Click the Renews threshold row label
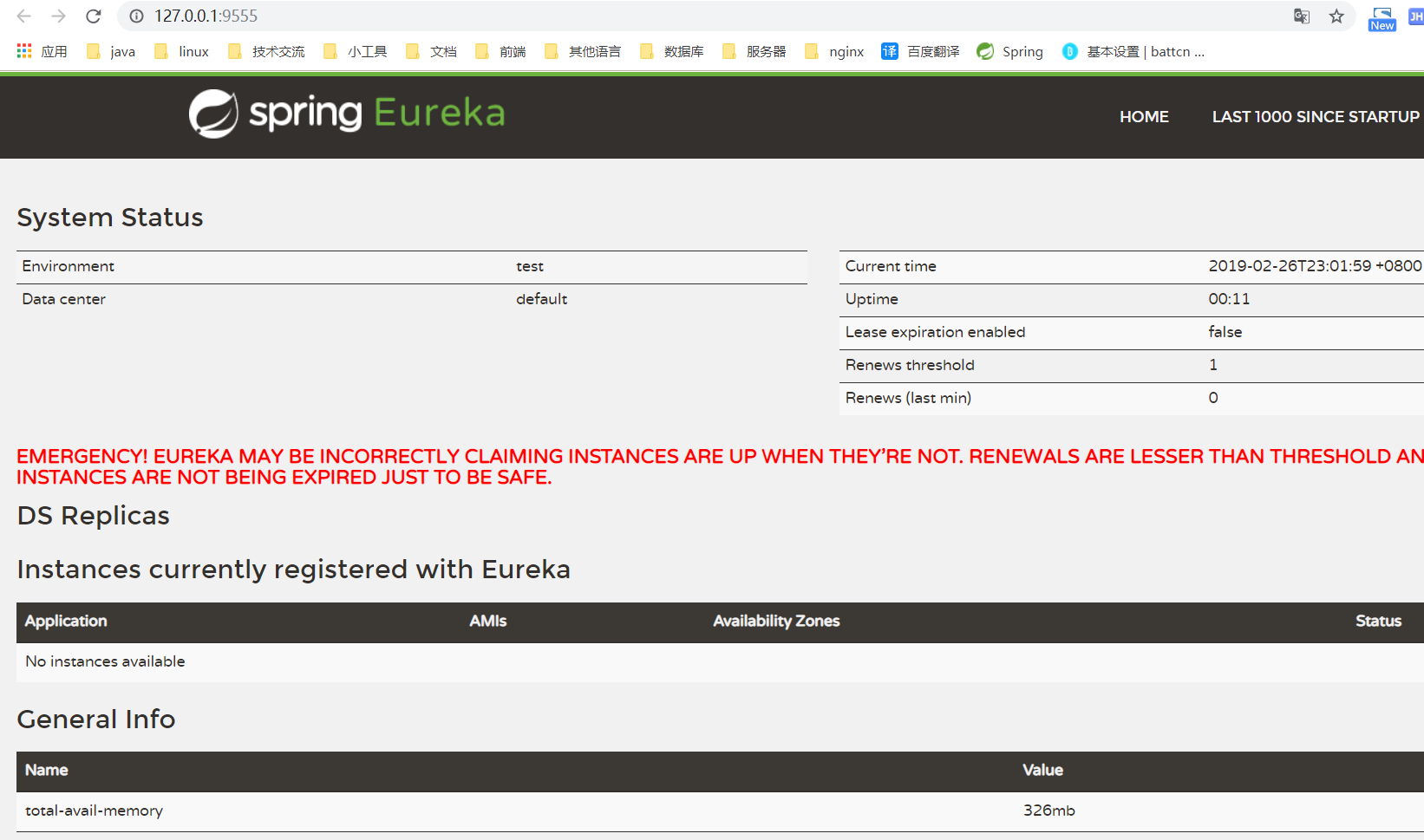The height and width of the screenshot is (840, 1424). click(910, 365)
